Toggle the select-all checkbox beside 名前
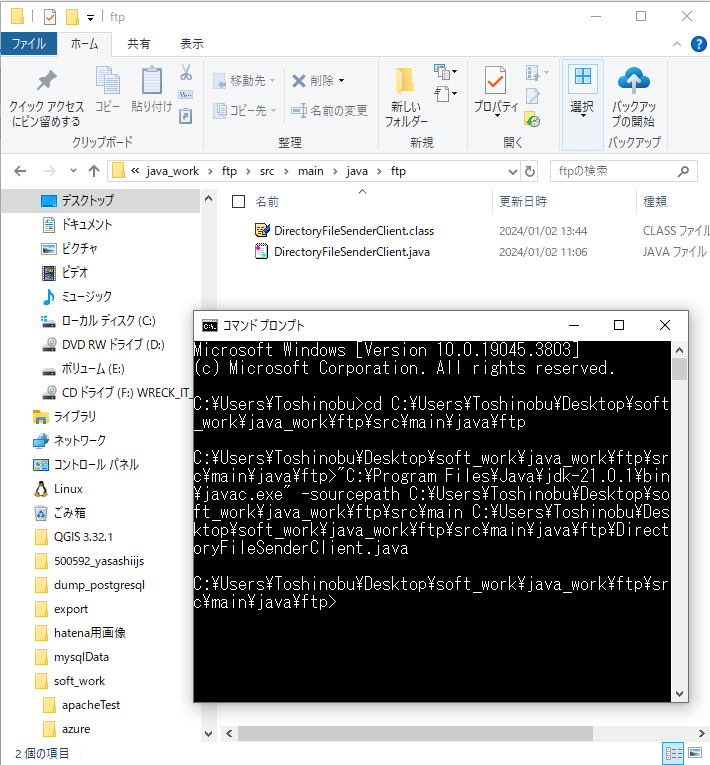 pos(238,201)
